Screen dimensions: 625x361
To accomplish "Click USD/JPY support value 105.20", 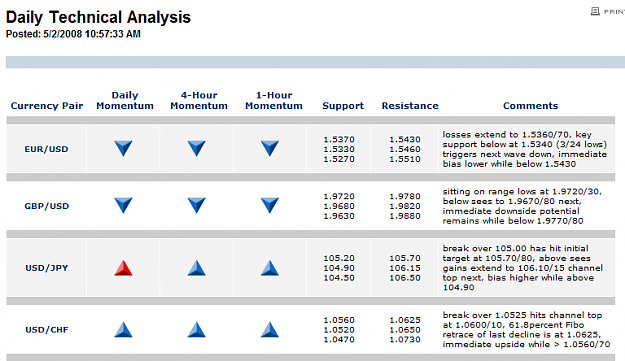I will 339,258.
